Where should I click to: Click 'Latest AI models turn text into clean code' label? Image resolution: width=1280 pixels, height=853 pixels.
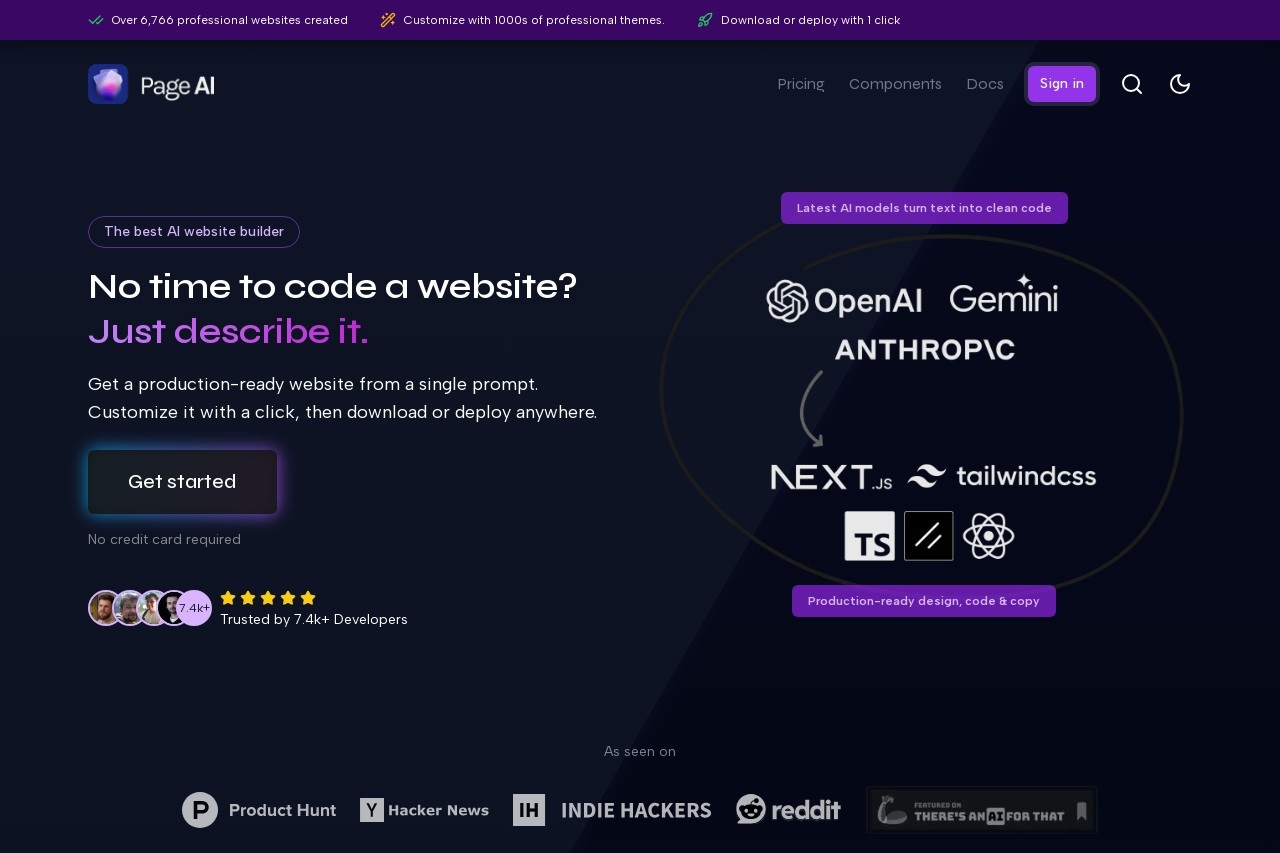click(x=924, y=208)
